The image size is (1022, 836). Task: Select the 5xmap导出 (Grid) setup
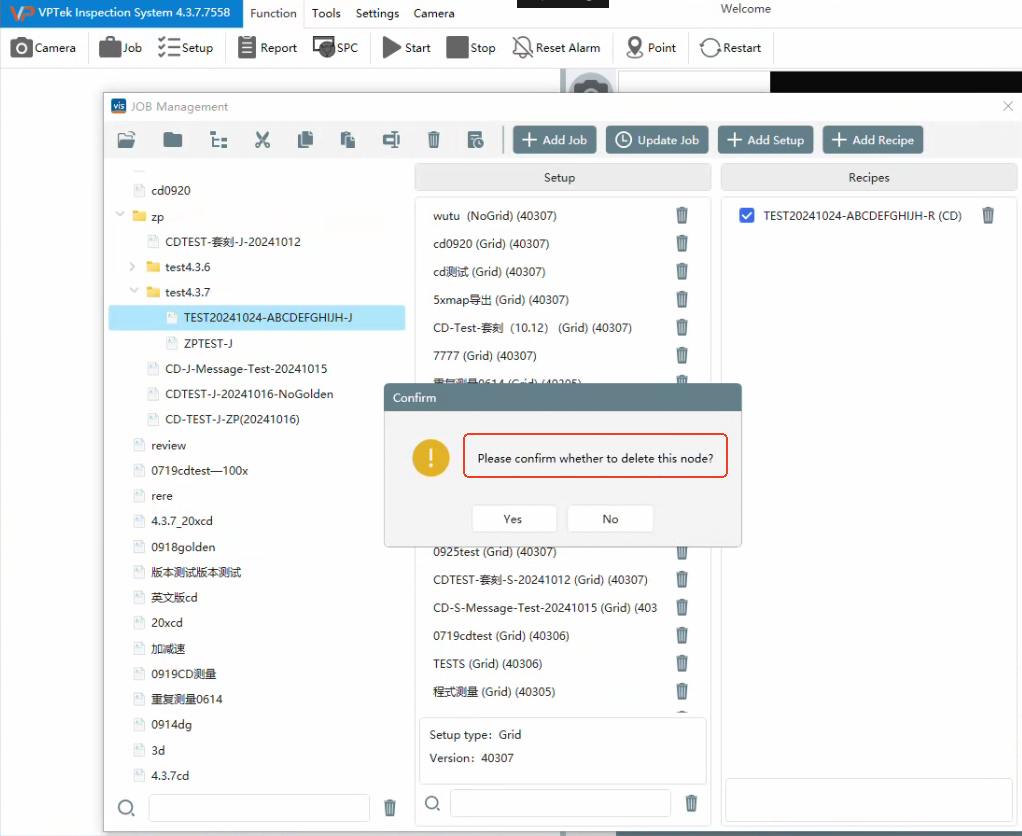tap(501, 300)
